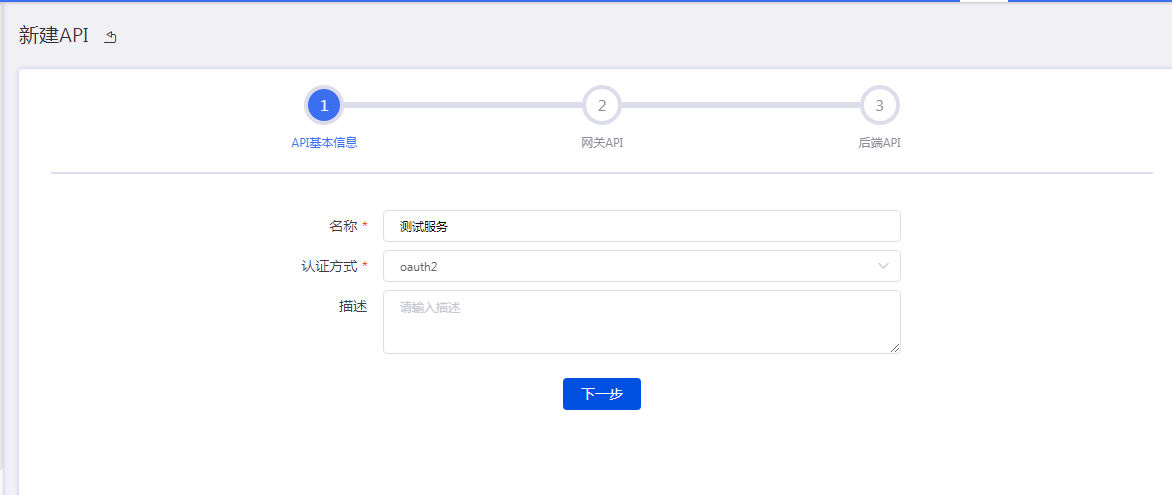Select step 1 circle in the wizard
This screenshot has height=495, width=1172.
tap(324, 105)
